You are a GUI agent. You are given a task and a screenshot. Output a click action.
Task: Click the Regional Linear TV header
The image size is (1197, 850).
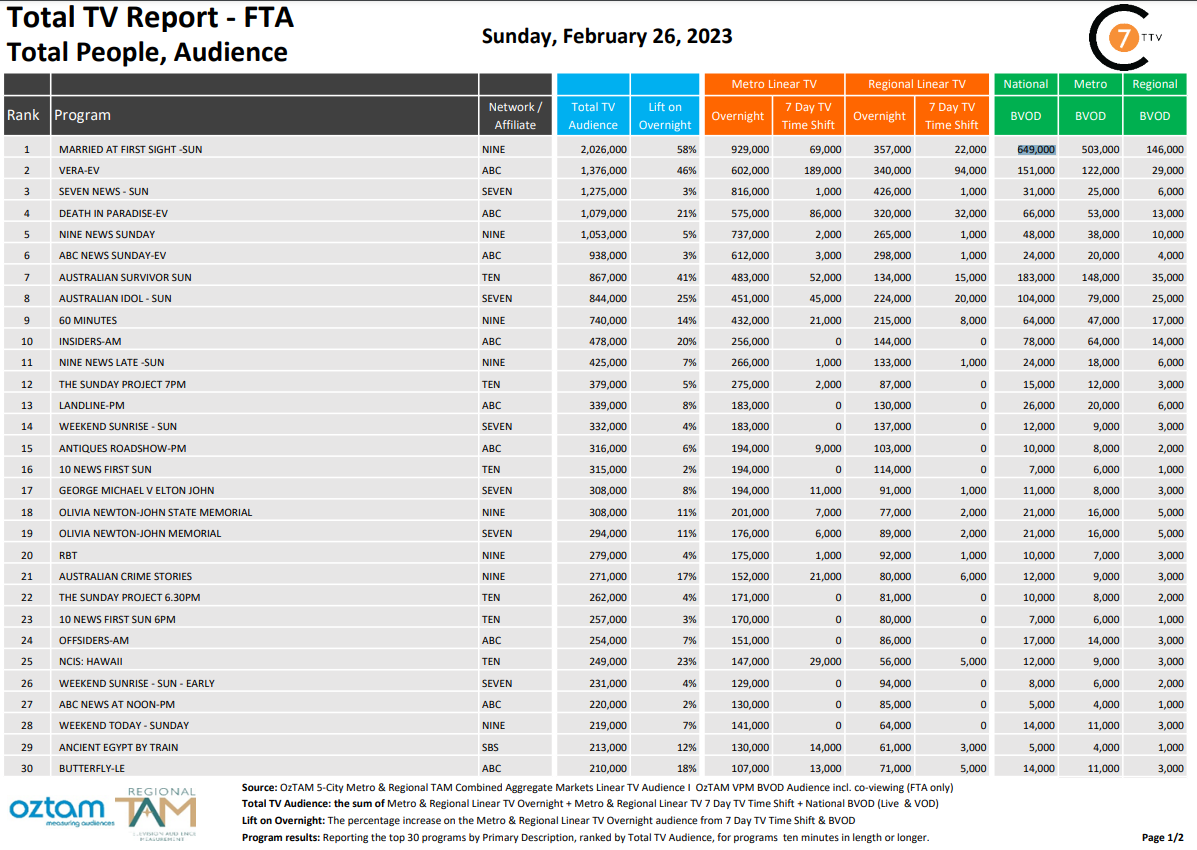coord(916,84)
